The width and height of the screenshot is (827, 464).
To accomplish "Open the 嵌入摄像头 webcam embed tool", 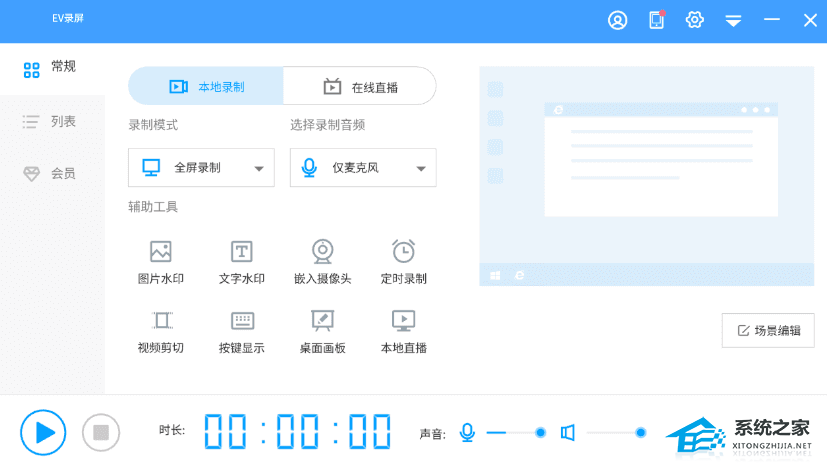I will click(x=323, y=262).
